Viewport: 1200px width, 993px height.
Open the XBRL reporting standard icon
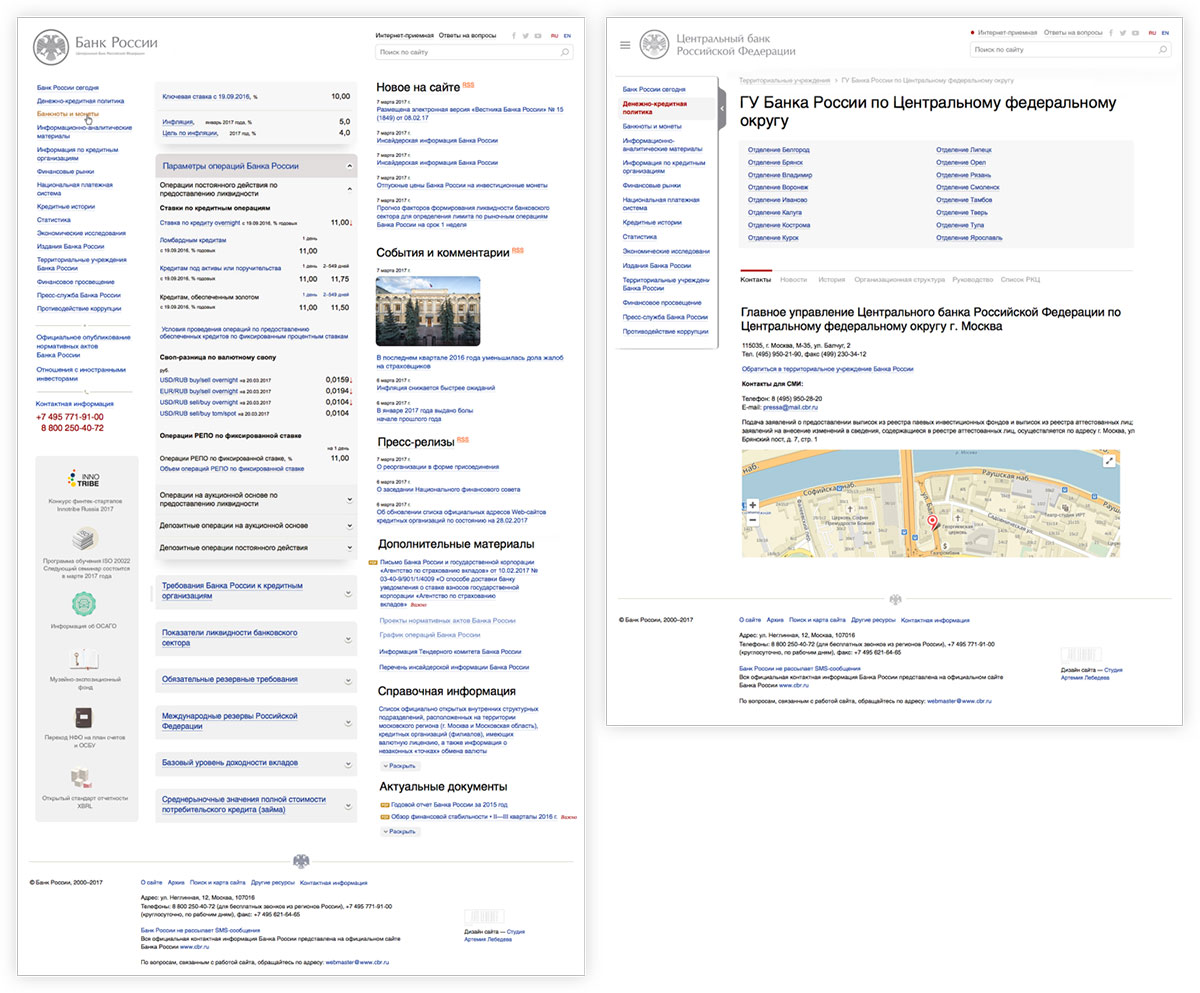click(x=85, y=777)
